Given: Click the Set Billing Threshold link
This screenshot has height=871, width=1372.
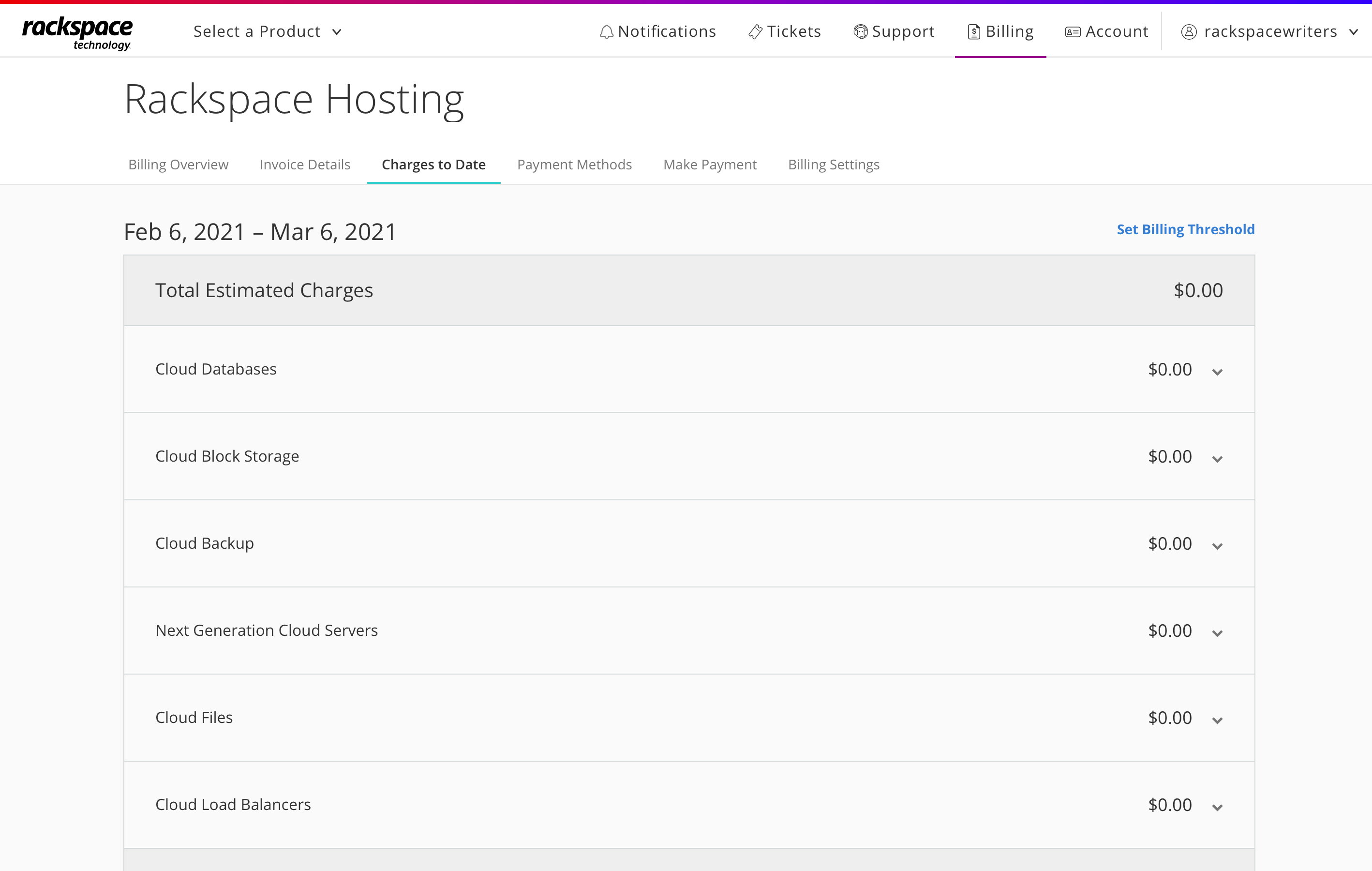Looking at the screenshot, I should click(1185, 229).
